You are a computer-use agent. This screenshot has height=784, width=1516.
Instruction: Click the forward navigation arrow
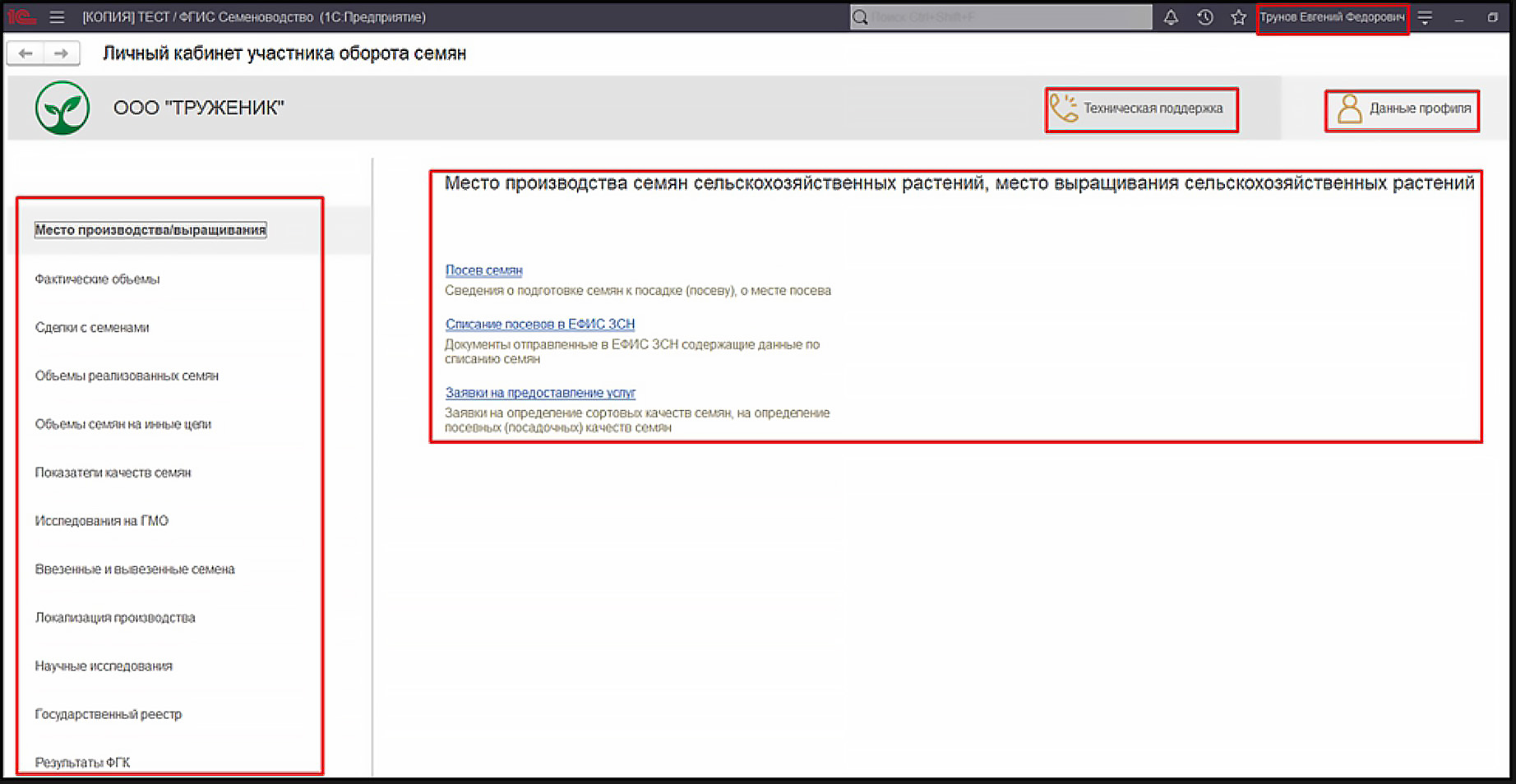[x=62, y=53]
